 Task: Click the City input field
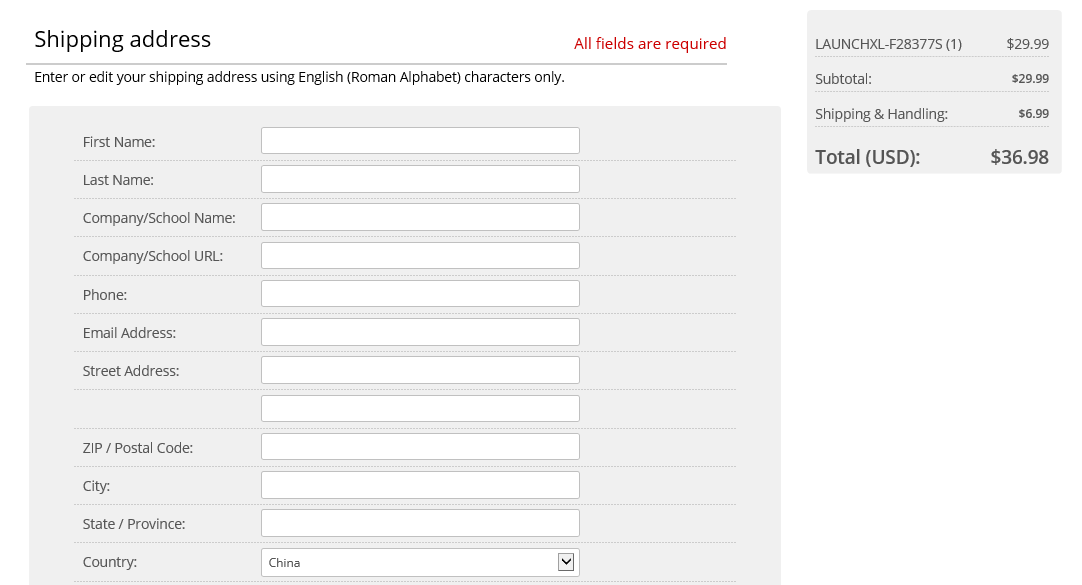[420, 485]
